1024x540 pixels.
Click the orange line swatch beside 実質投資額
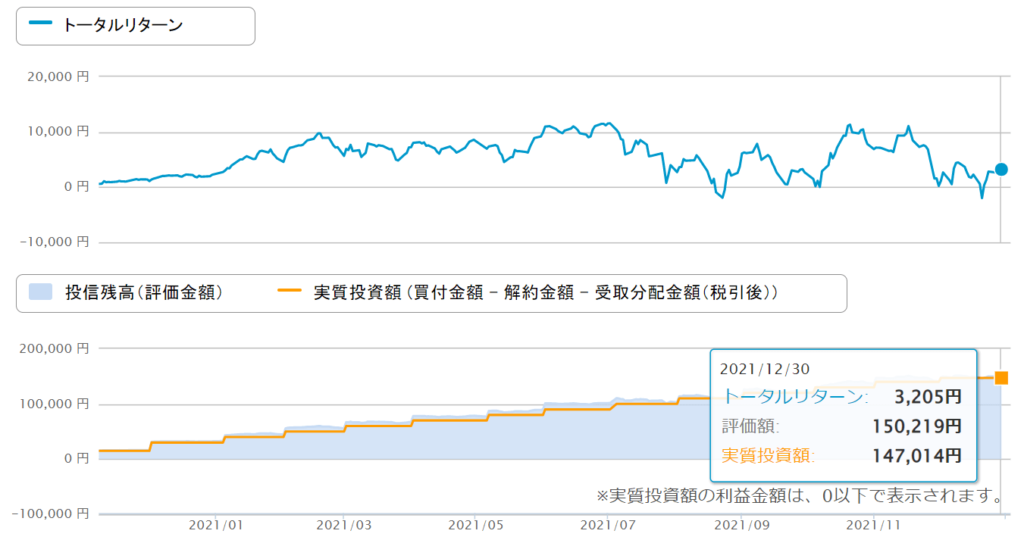coord(289,290)
